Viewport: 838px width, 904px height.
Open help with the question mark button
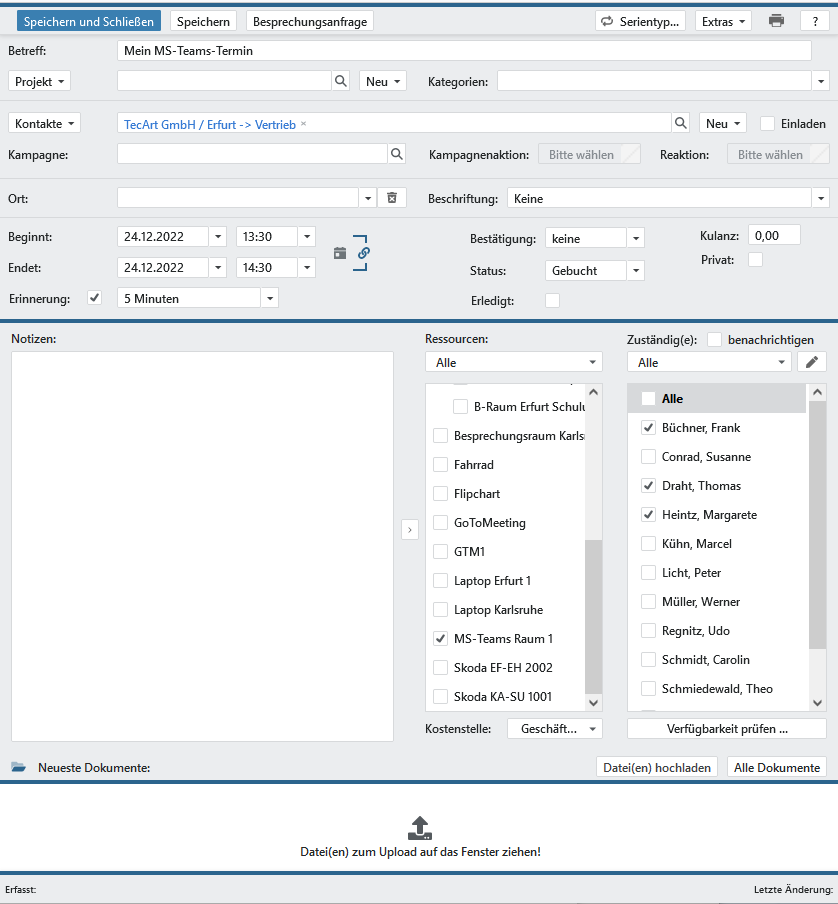click(x=815, y=21)
